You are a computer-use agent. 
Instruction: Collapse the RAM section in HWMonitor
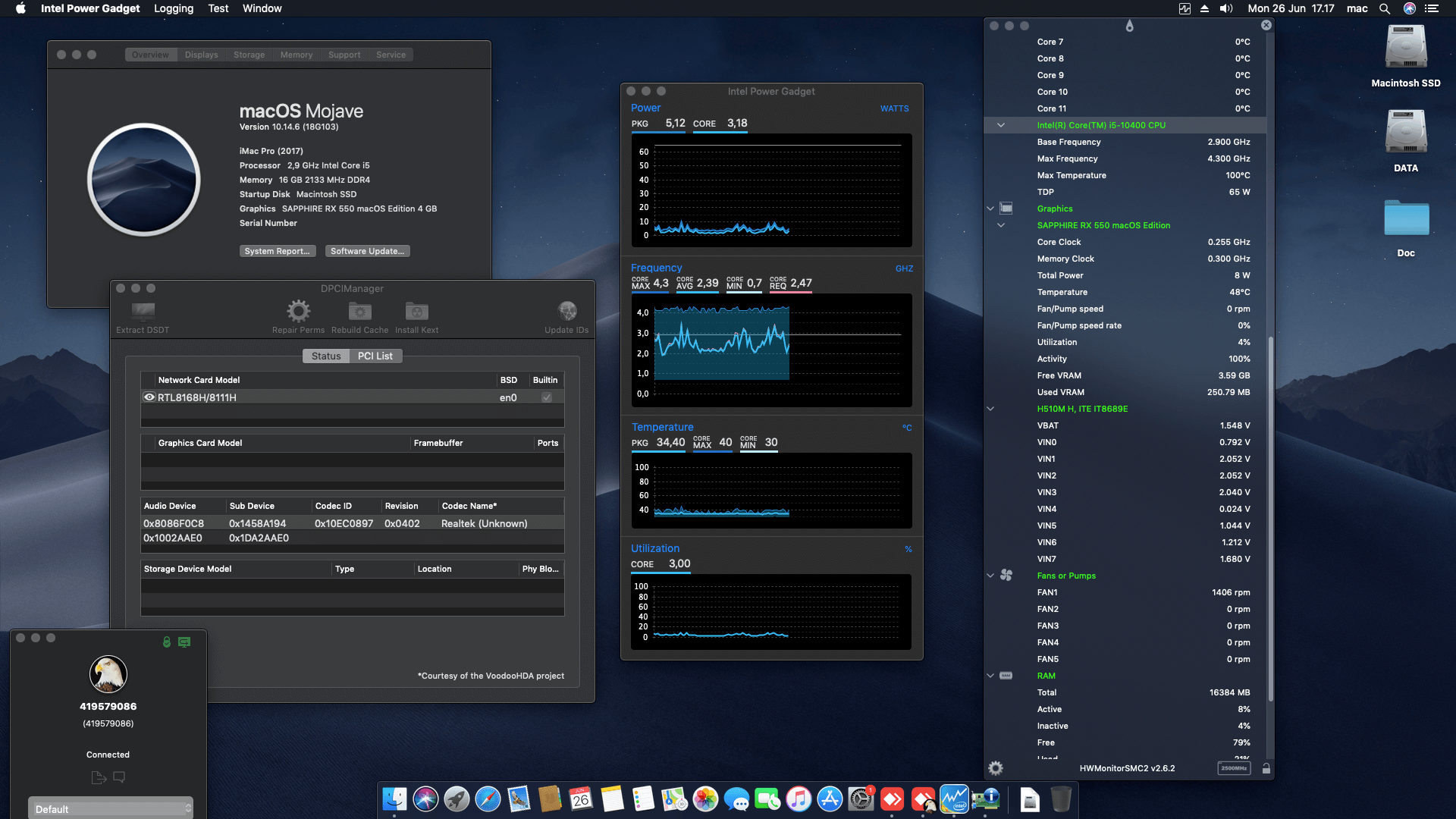990,676
